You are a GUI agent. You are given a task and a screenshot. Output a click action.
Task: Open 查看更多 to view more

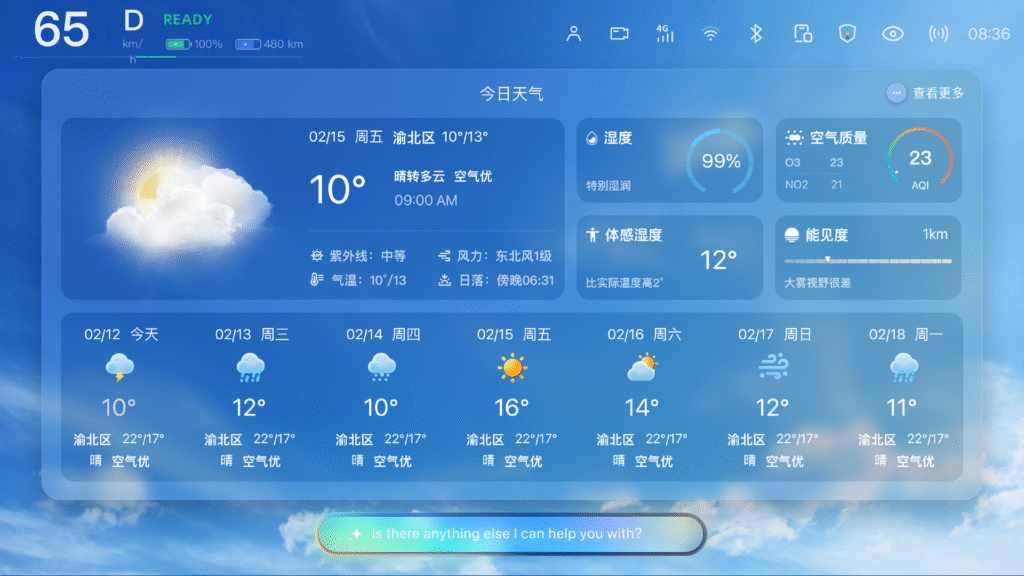click(x=926, y=93)
